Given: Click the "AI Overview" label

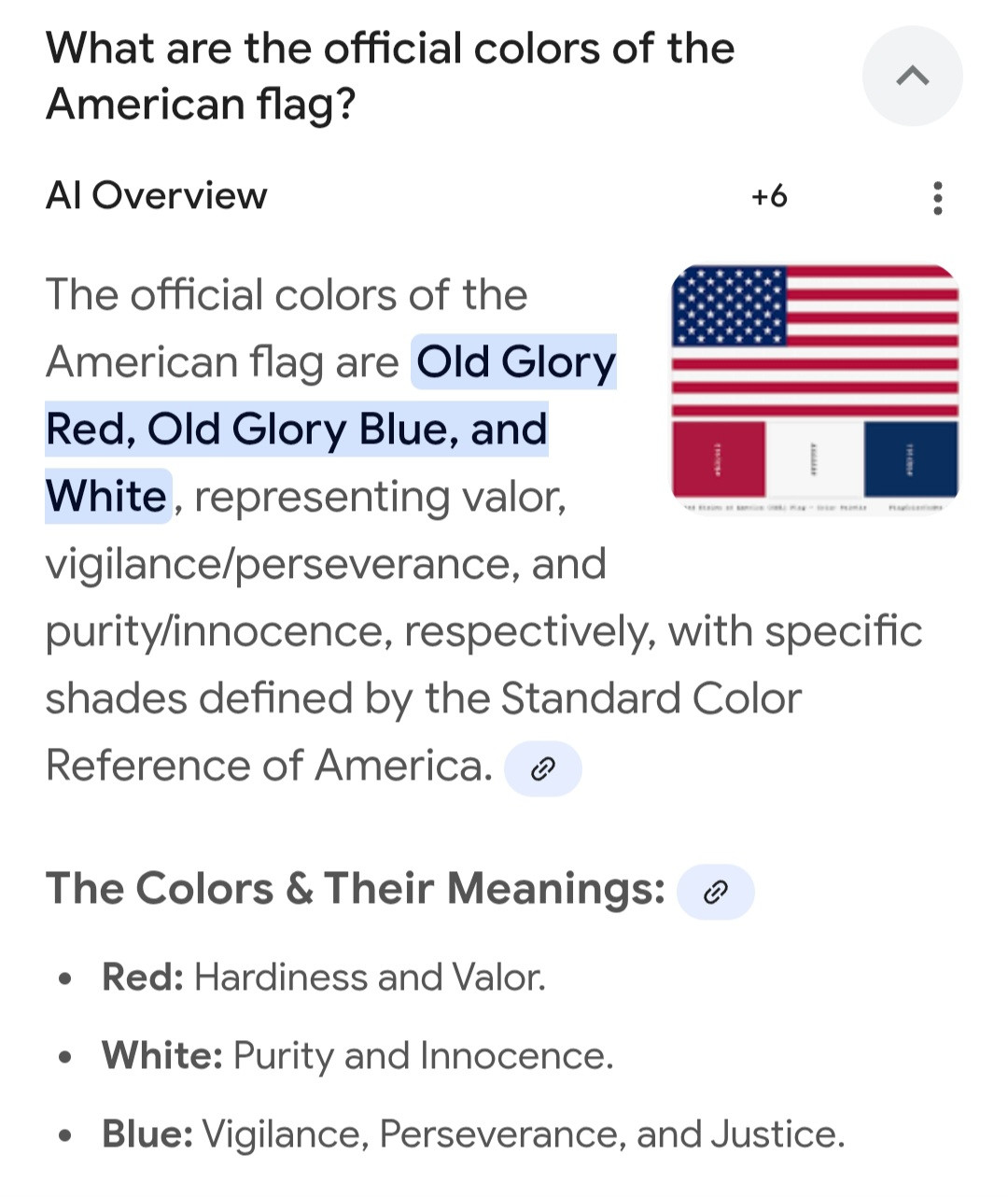Looking at the screenshot, I should pyautogui.click(x=156, y=196).
